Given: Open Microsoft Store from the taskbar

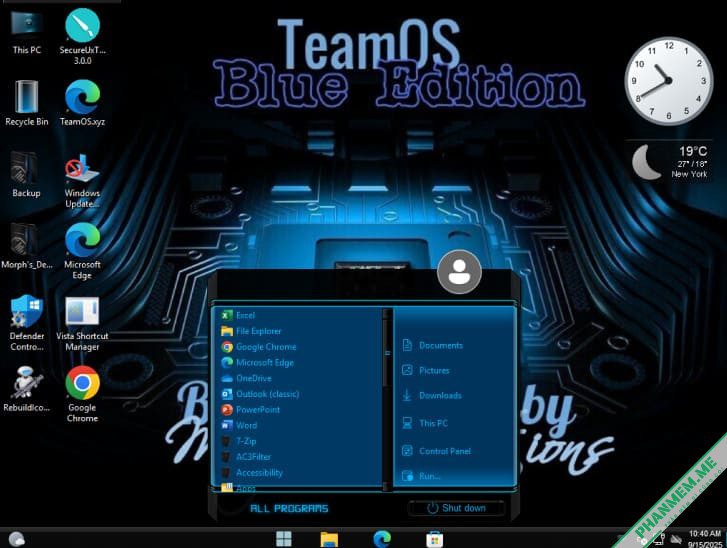Looking at the screenshot, I should click(x=434, y=539).
